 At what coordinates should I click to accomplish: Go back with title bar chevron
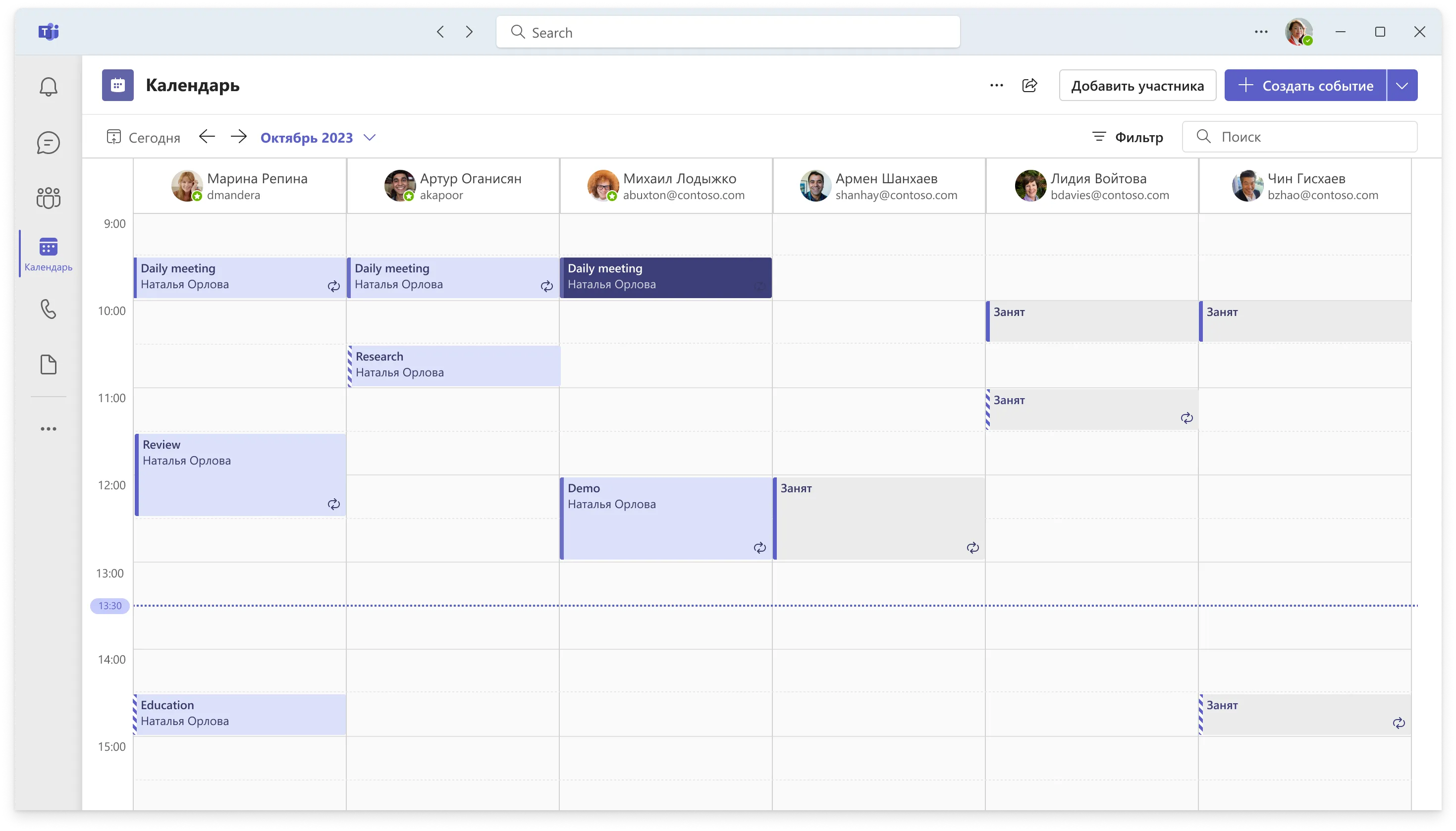point(440,32)
